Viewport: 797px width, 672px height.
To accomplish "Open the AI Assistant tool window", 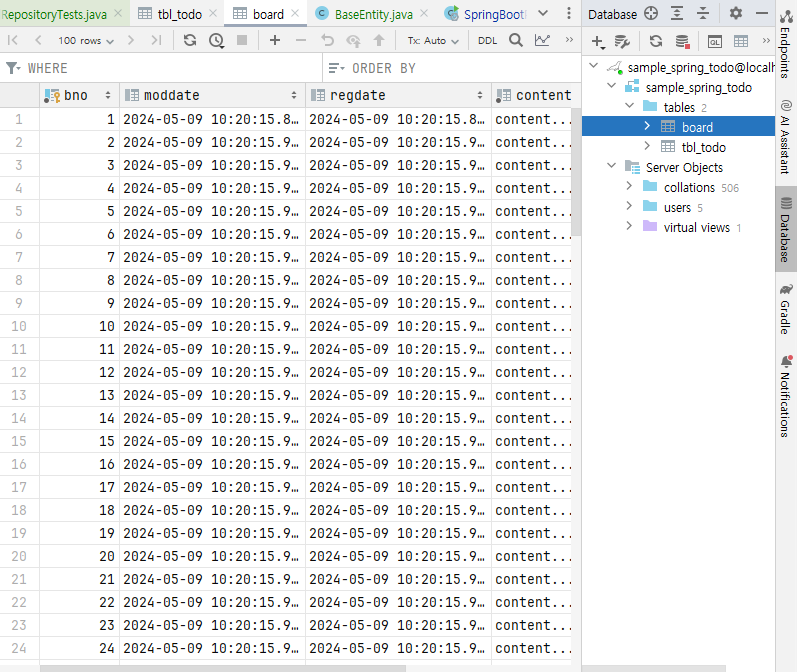I will click(786, 137).
